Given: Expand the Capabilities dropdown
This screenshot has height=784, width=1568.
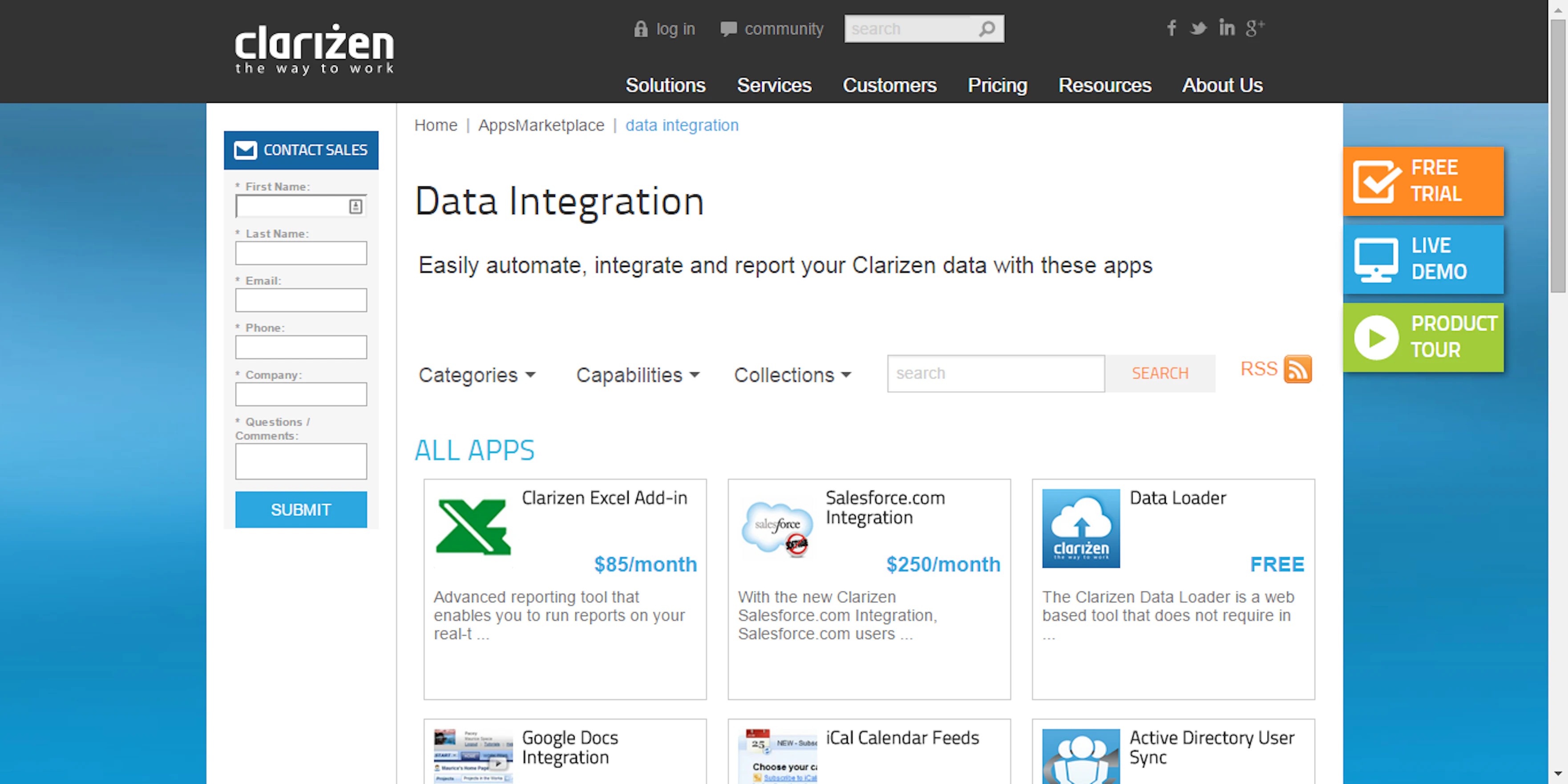Looking at the screenshot, I should pyautogui.click(x=637, y=375).
